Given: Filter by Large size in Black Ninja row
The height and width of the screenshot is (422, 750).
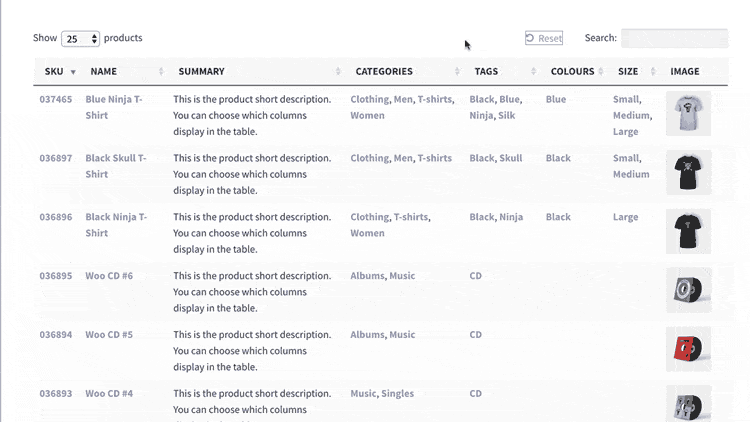Looking at the screenshot, I should 626,217.
